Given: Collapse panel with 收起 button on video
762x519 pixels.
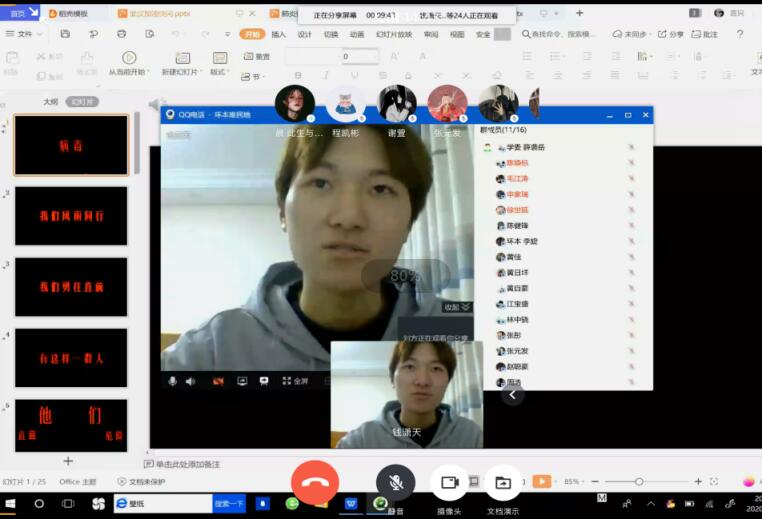Looking at the screenshot, I should tap(457, 307).
